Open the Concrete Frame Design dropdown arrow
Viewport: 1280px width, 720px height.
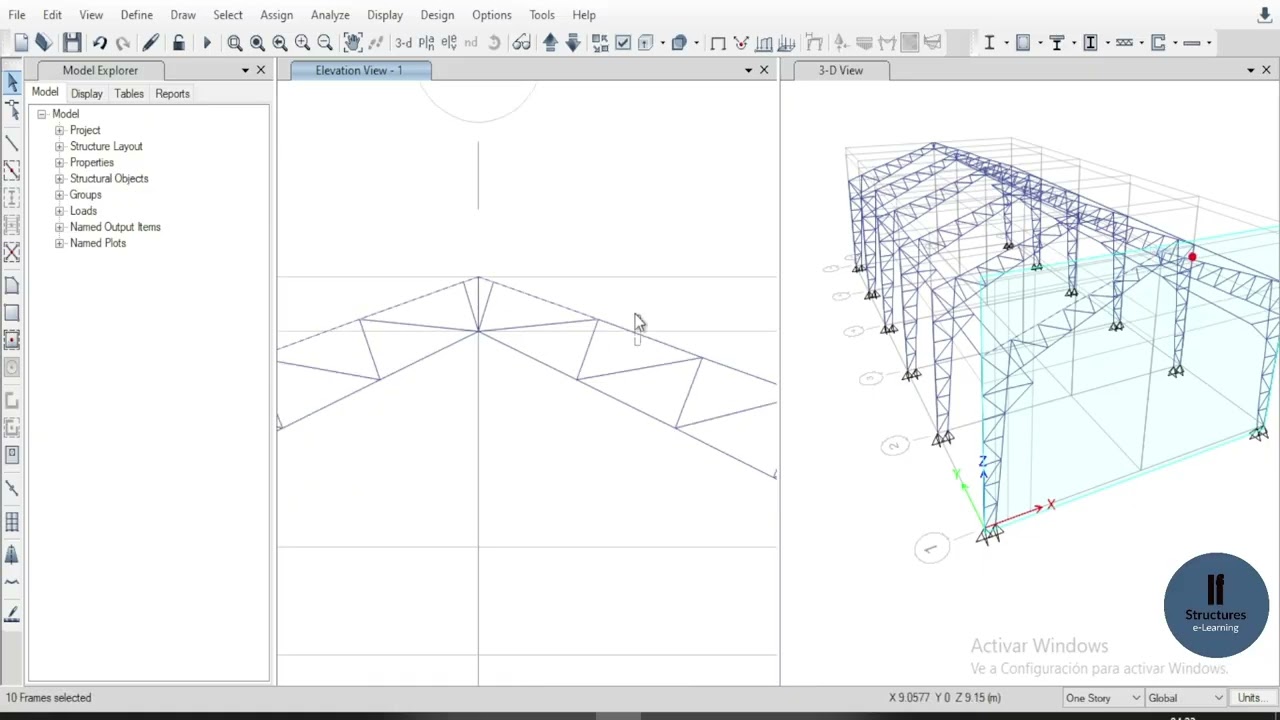tap(1040, 42)
